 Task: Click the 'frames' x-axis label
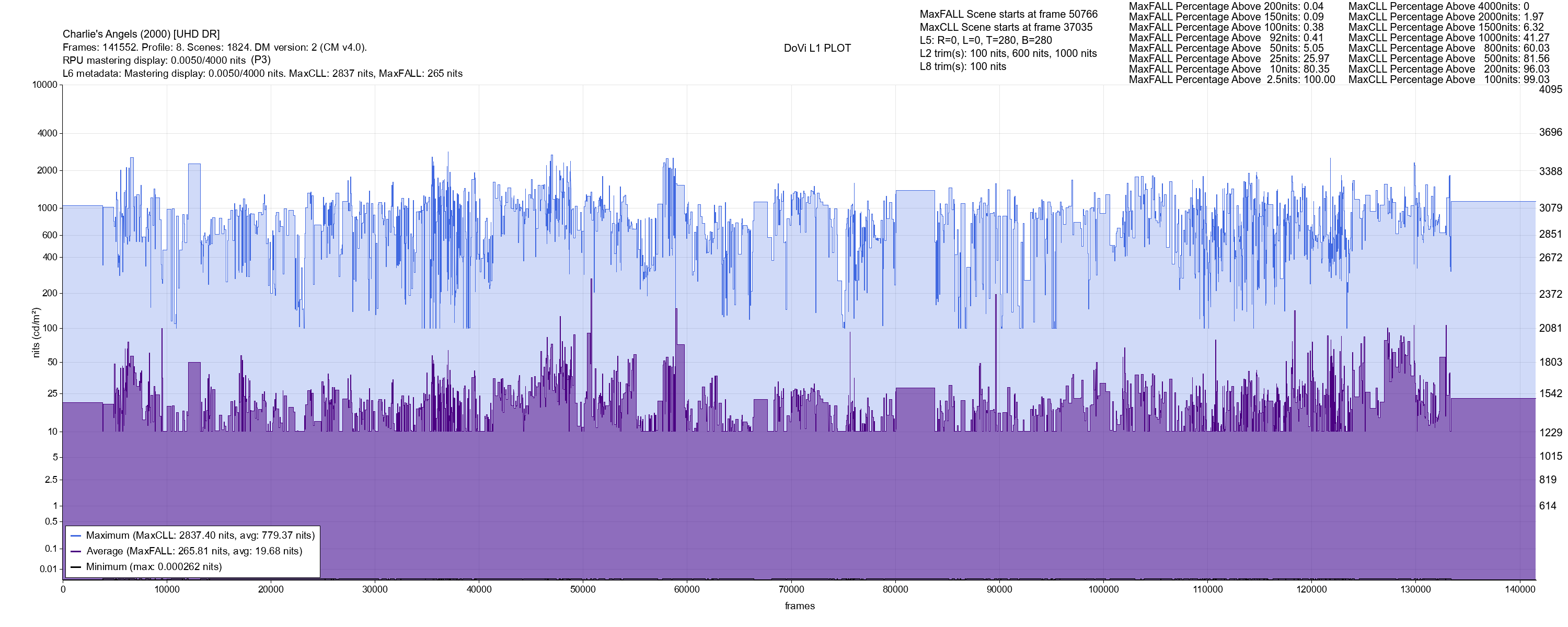(799, 606)
